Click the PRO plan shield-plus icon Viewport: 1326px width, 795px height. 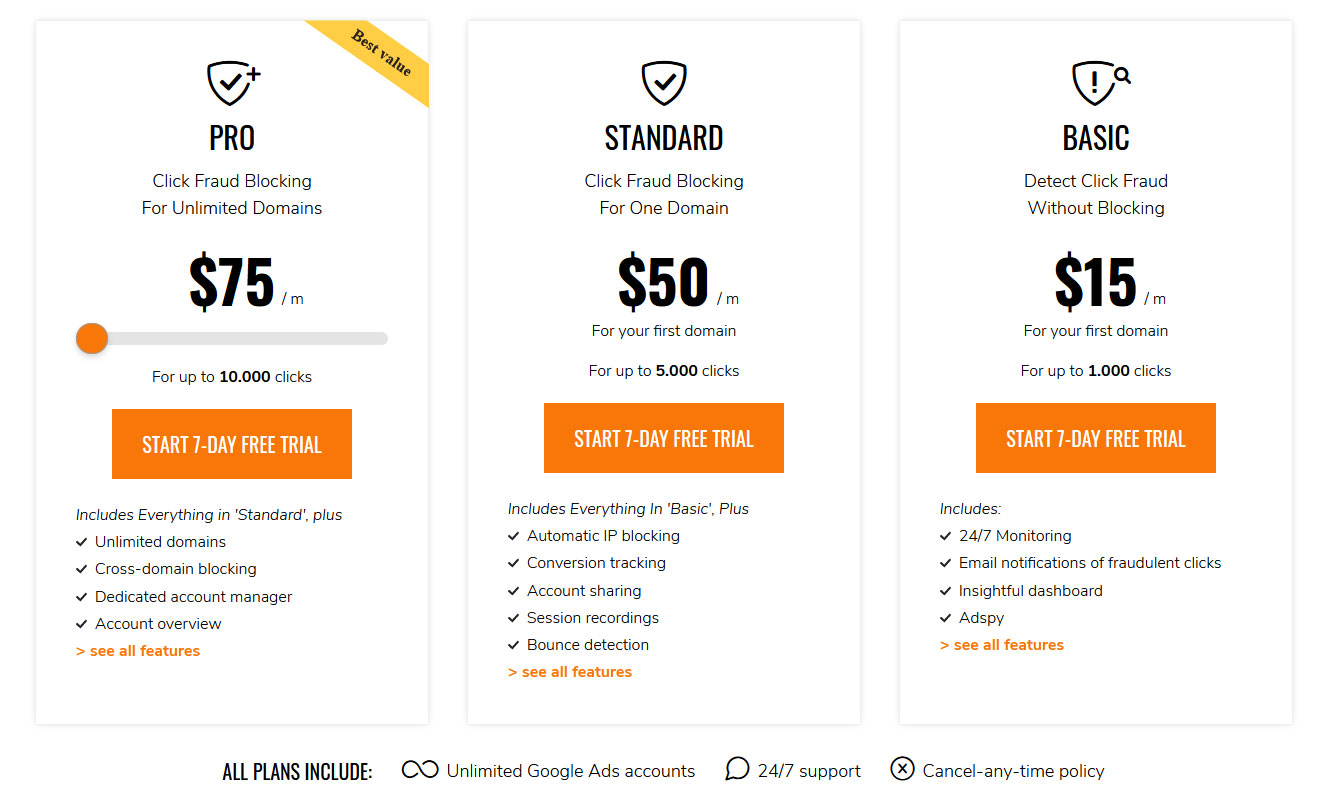(233, 83)
